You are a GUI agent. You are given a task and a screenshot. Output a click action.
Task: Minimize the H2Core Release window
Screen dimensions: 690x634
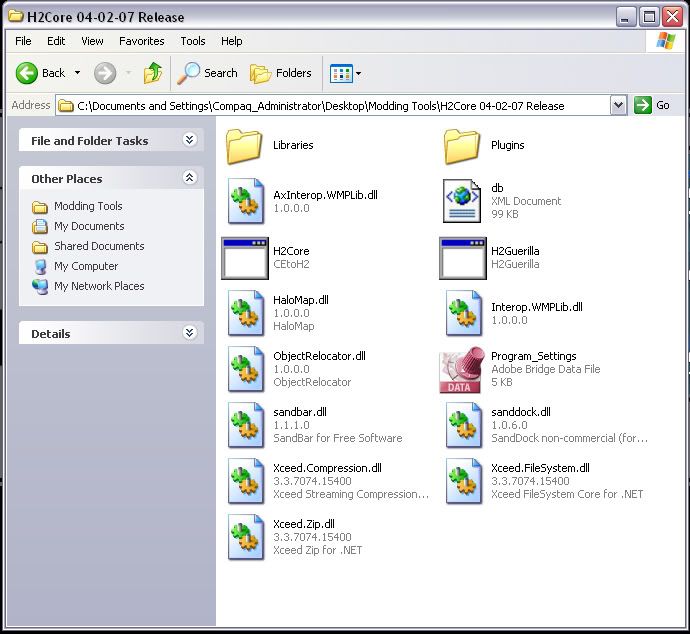point(625,17)
